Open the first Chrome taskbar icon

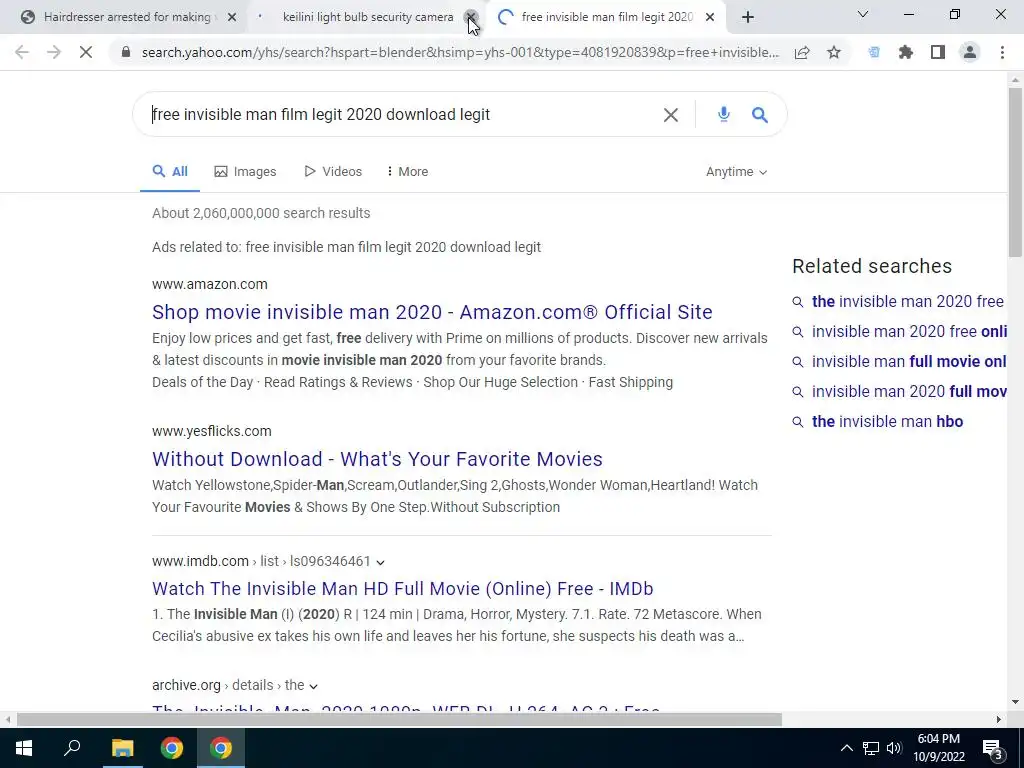pos(172,748)
